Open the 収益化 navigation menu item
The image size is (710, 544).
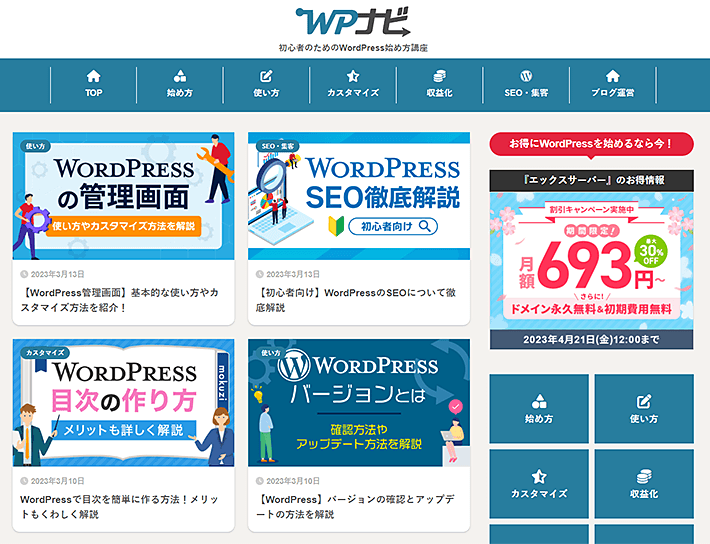point(439,85)
